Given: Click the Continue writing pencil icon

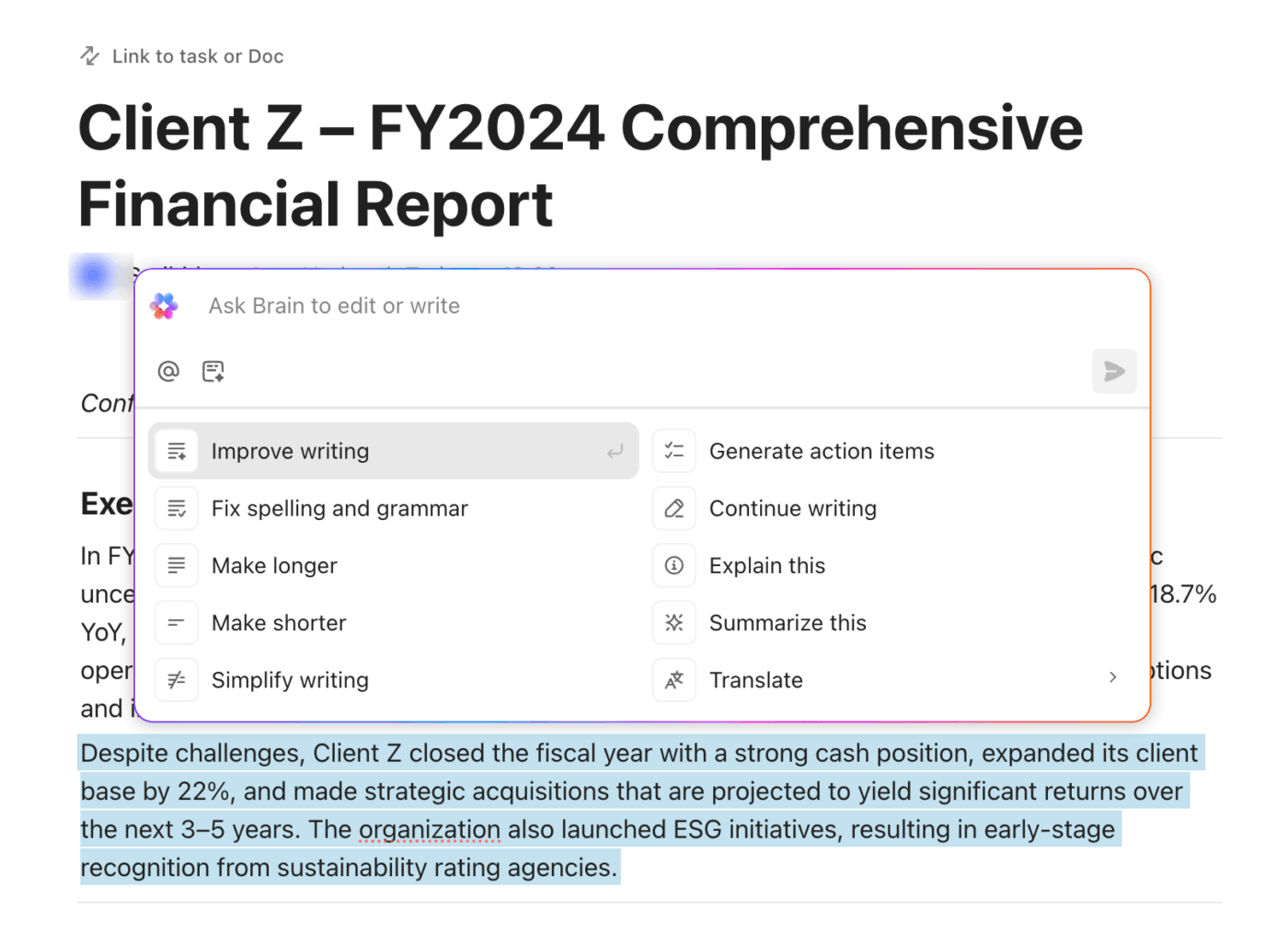Looking at the screenshot, I should [674, 508].
